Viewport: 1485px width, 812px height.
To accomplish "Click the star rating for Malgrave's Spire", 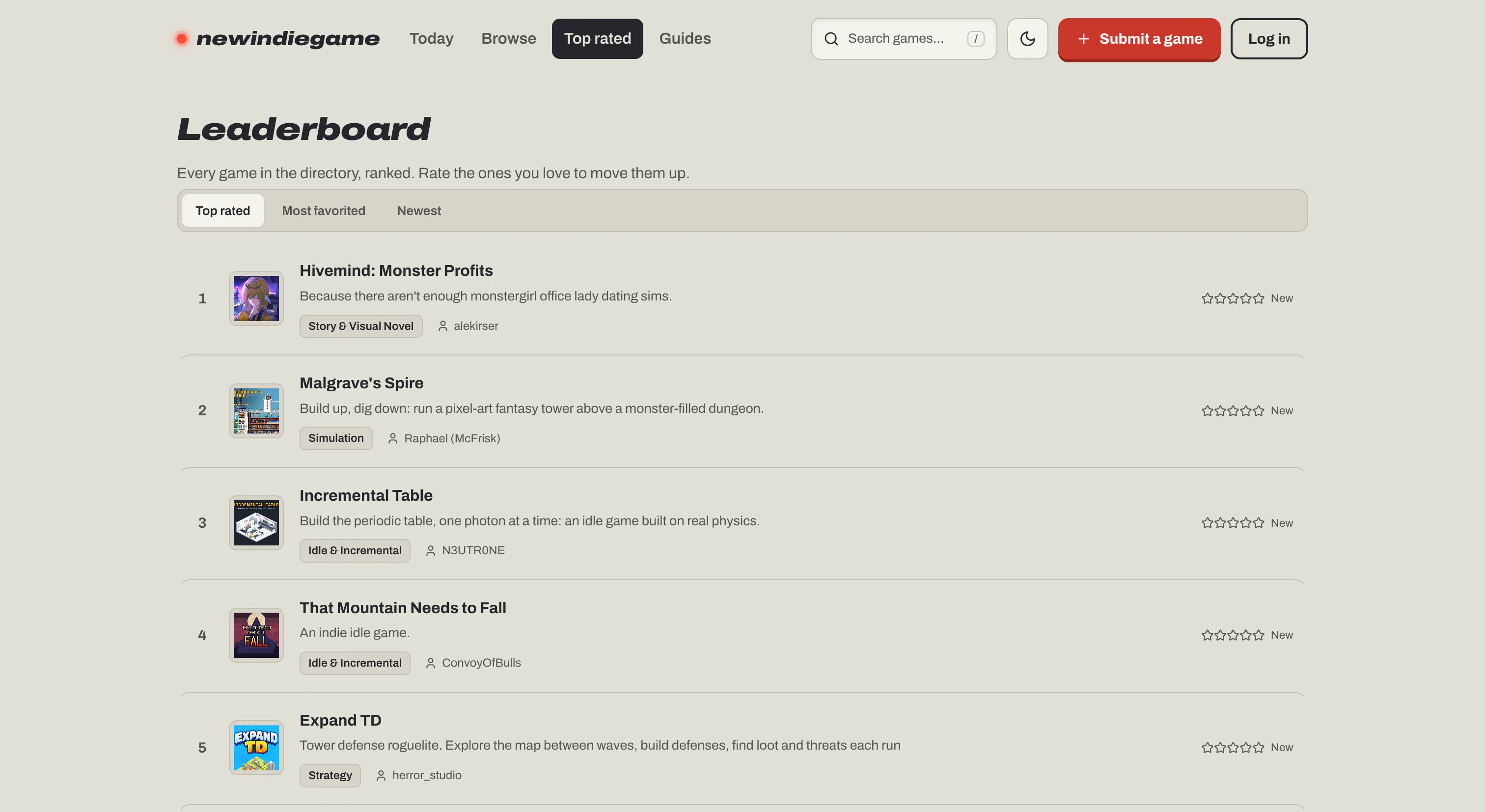I will pos(1233,410).
